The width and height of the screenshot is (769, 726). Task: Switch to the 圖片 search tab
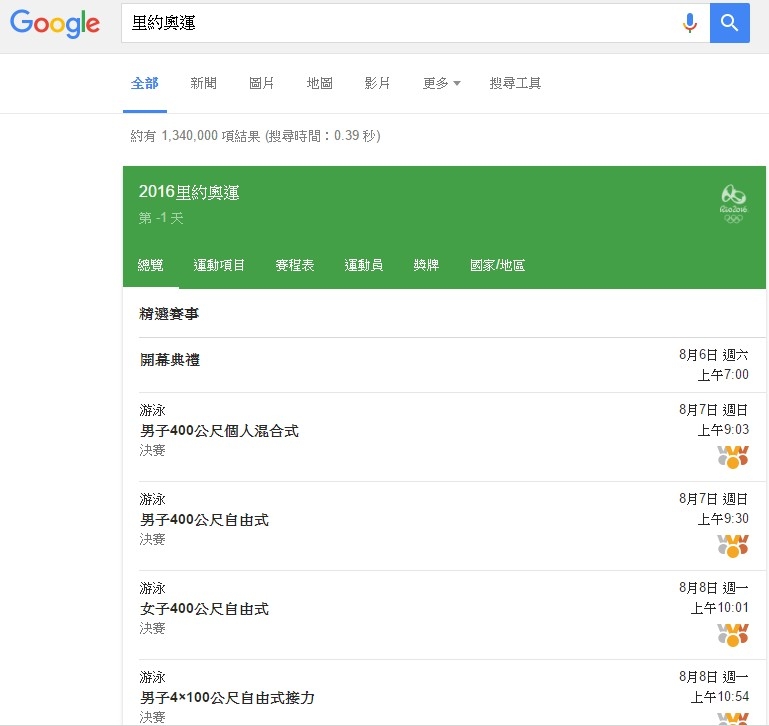(261, 83)
